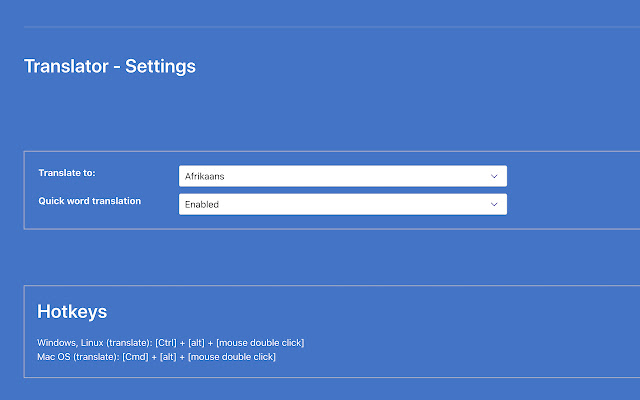Click the word "Translator" in the page title
Image resolution: width=640 pixels, height=400 pixels.
(65, 67)
